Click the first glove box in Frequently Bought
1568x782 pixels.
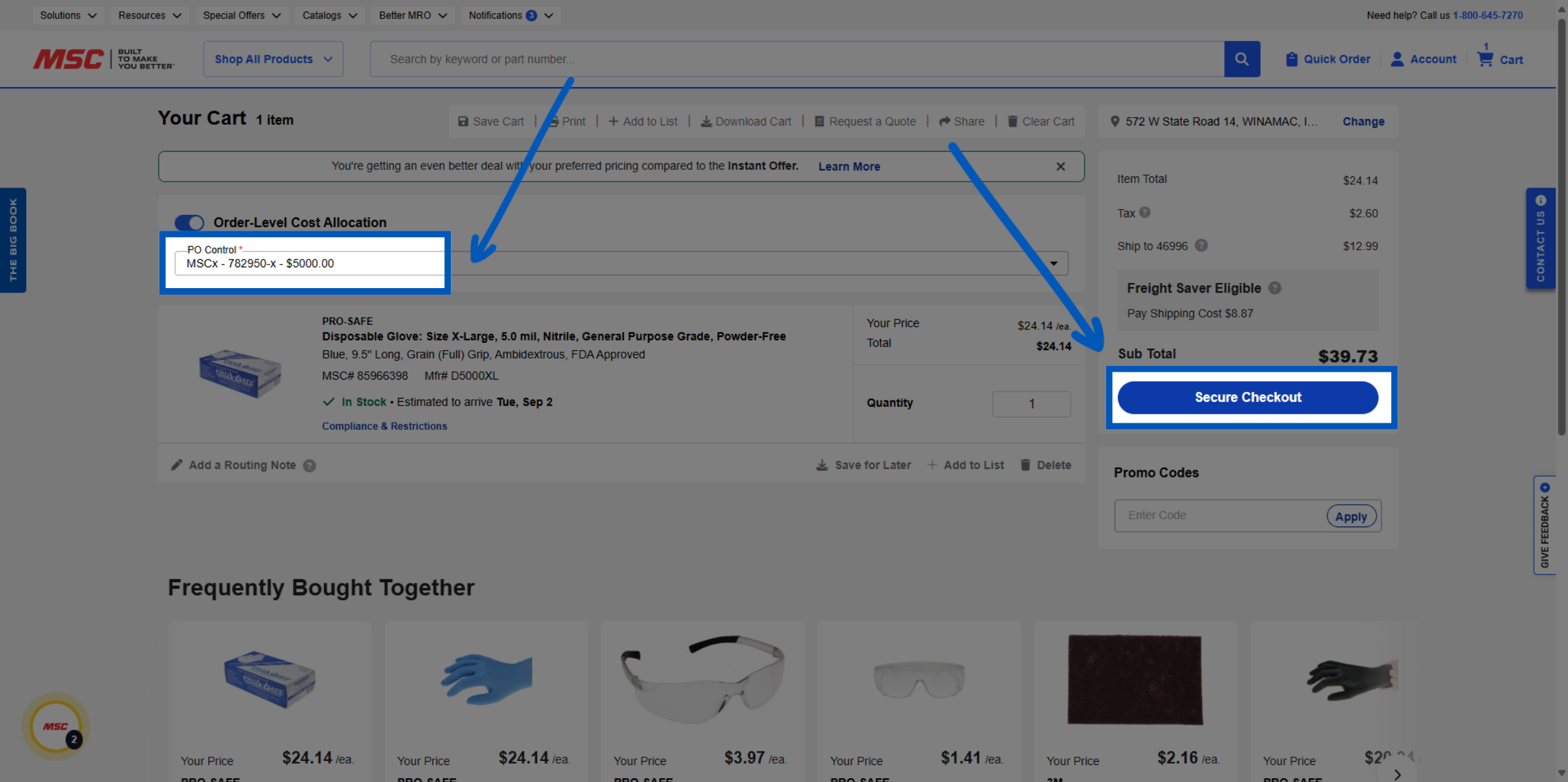point(269,679)
